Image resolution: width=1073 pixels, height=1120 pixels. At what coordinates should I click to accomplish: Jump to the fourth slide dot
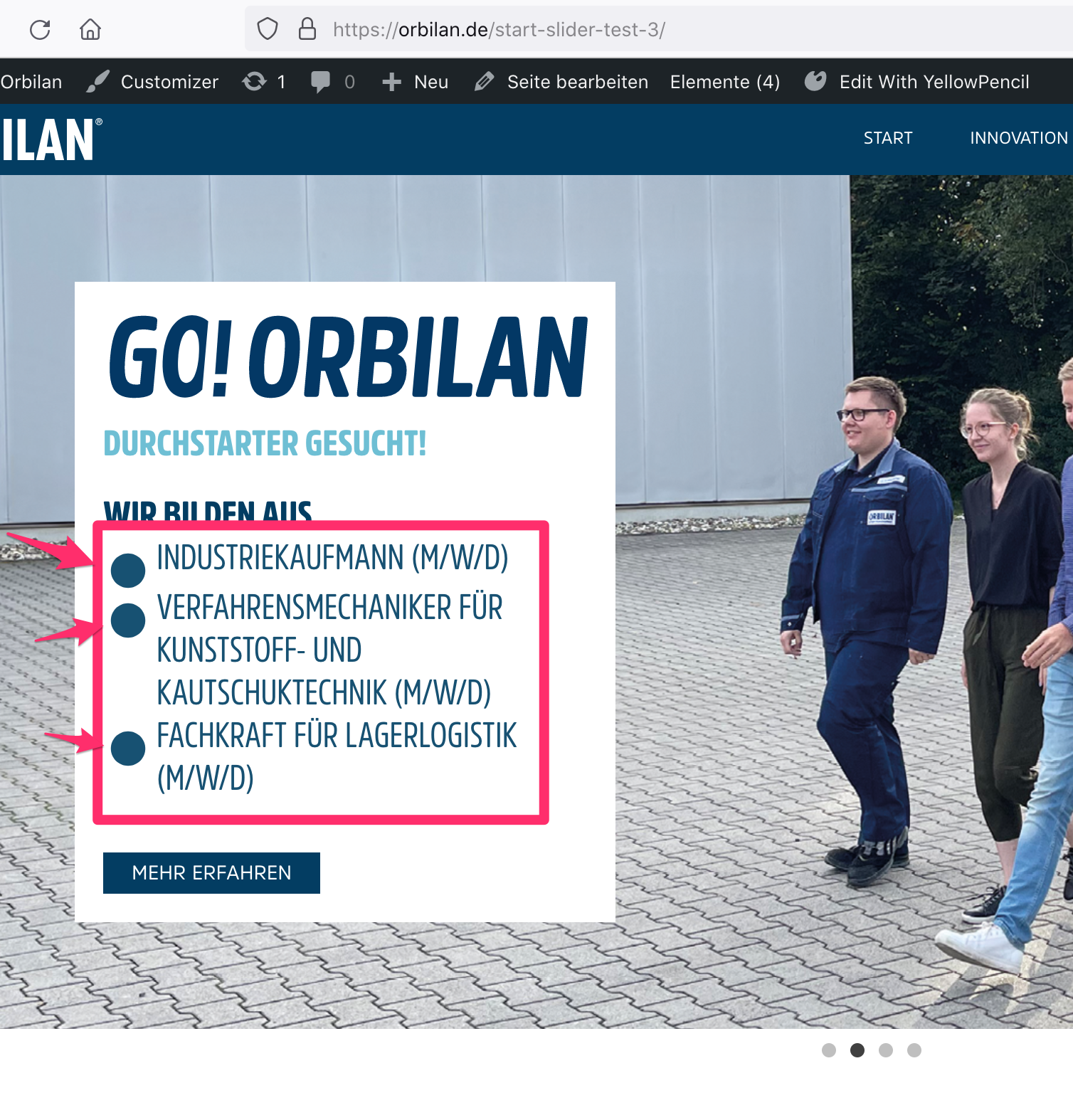pos(914,1050)
